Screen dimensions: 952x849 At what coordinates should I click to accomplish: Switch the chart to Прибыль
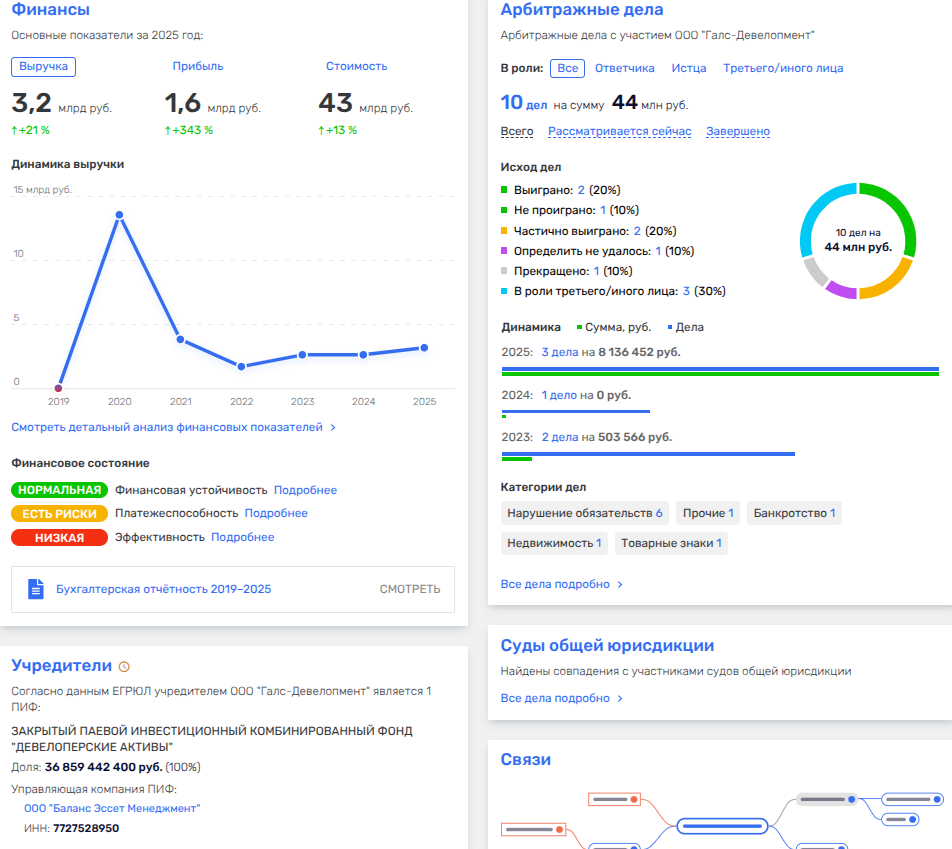coord(198,66)
